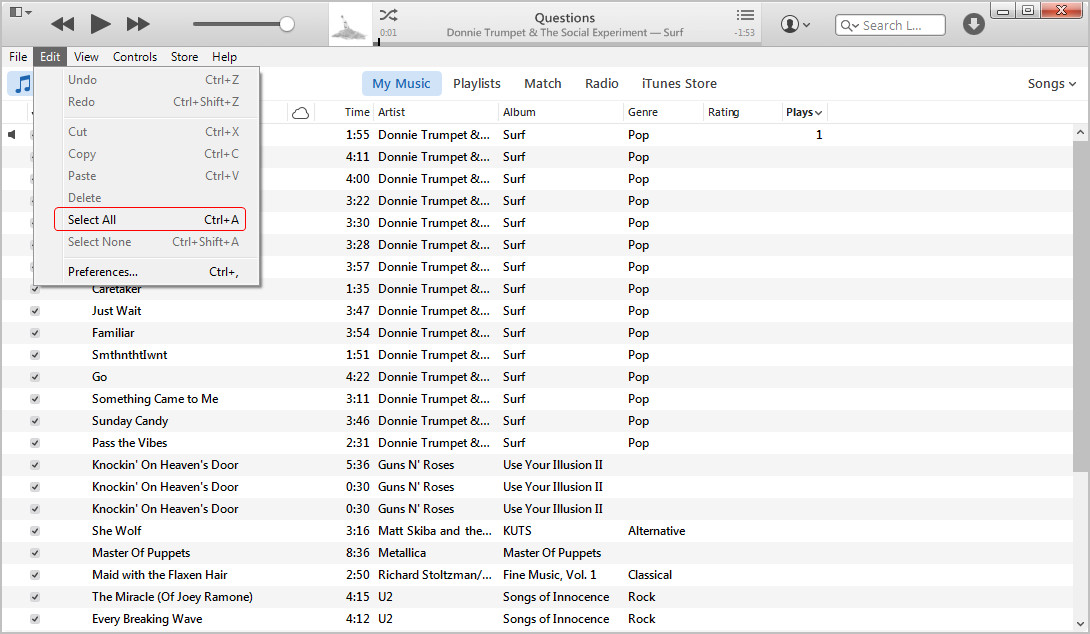Screen dimensions: 1090x634
Task: Open the iTunes Store tab
Action: click(679, 83)
